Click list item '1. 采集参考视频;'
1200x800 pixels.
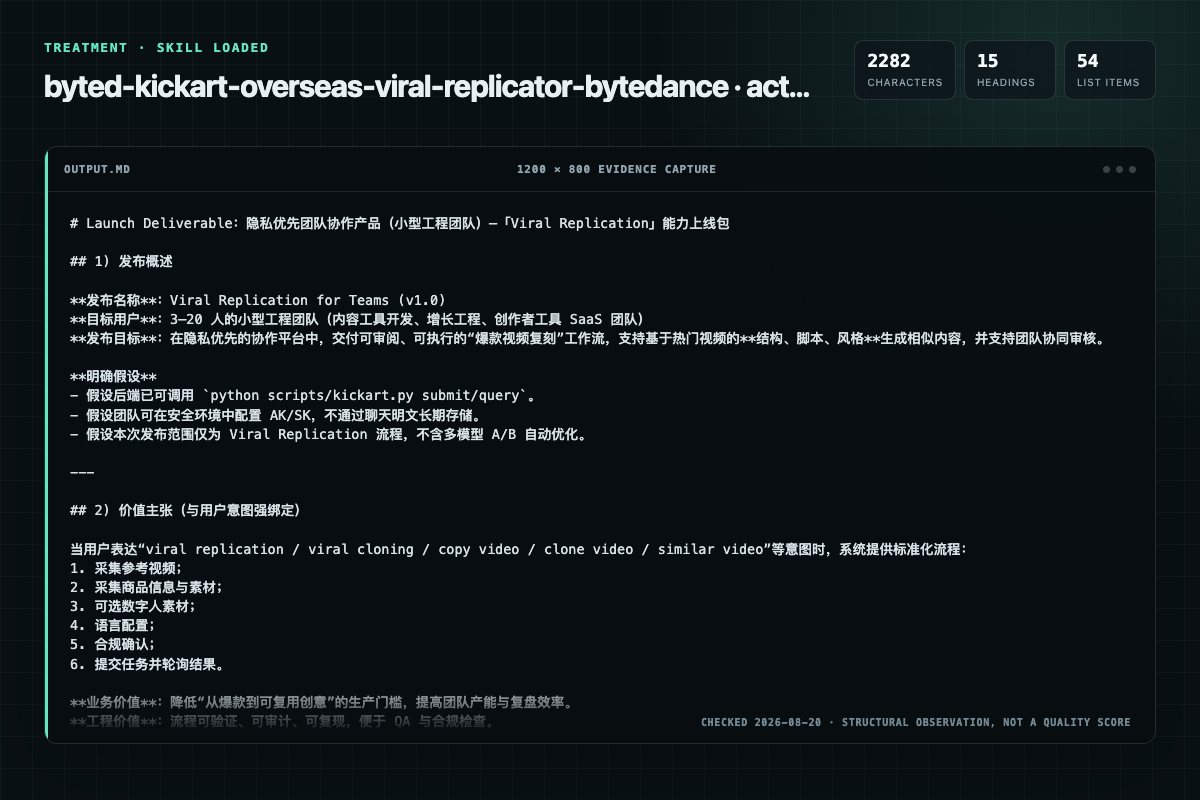pyautogui.click(x=126, y=568)
